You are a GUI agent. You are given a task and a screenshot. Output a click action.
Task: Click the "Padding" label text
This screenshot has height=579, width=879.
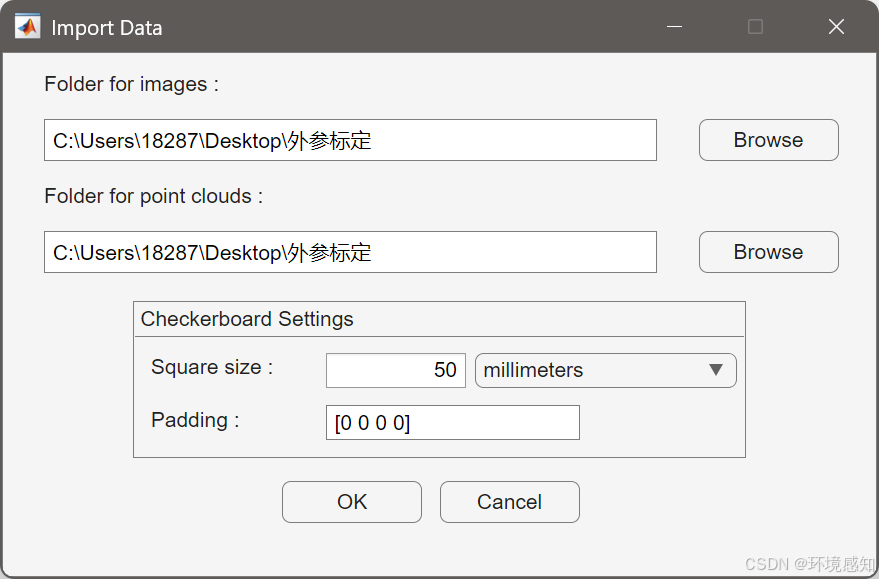[195, 420]
